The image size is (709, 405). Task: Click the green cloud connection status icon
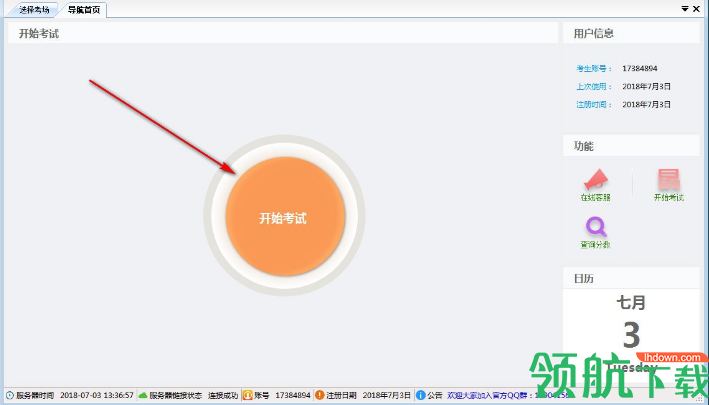pos(143,395)
